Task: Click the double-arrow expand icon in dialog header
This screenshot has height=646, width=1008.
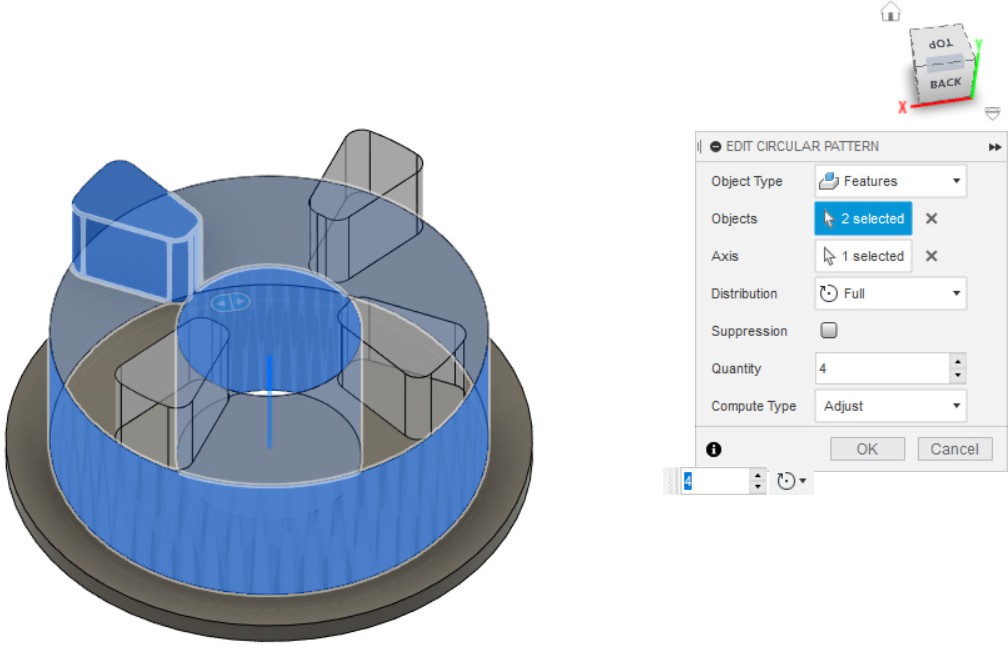Action: click(x=995, y=146)
